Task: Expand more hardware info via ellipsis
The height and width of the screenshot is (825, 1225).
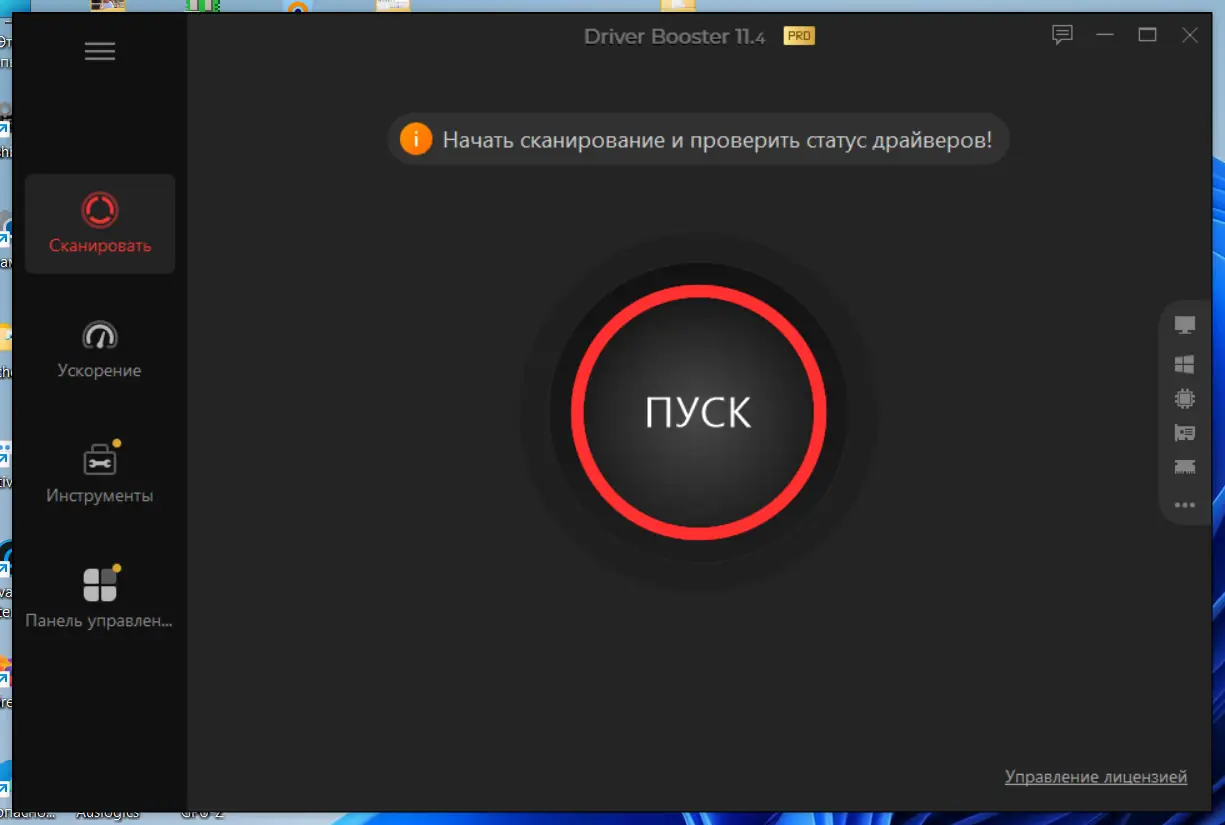Action: tap(1184, 504)
